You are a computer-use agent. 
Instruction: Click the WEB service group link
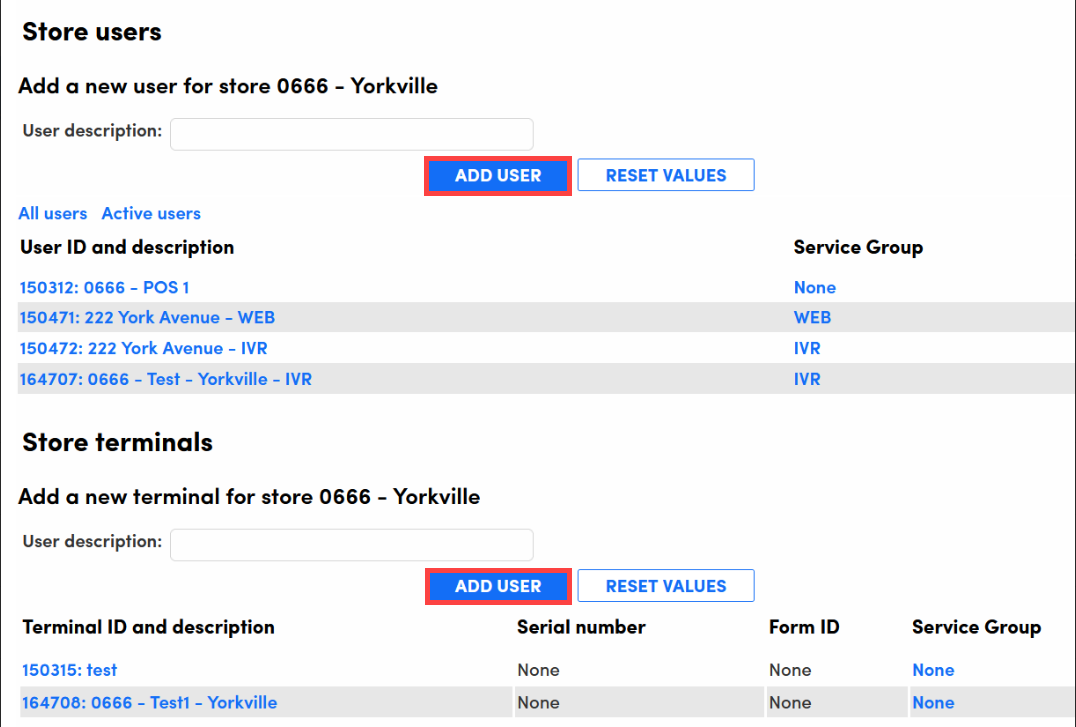click(812, 318)
